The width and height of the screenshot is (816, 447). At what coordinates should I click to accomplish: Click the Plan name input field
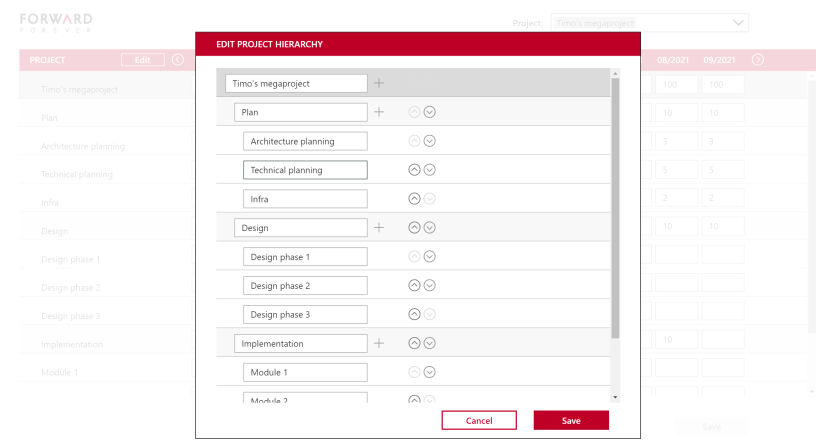tap(300, 112)
